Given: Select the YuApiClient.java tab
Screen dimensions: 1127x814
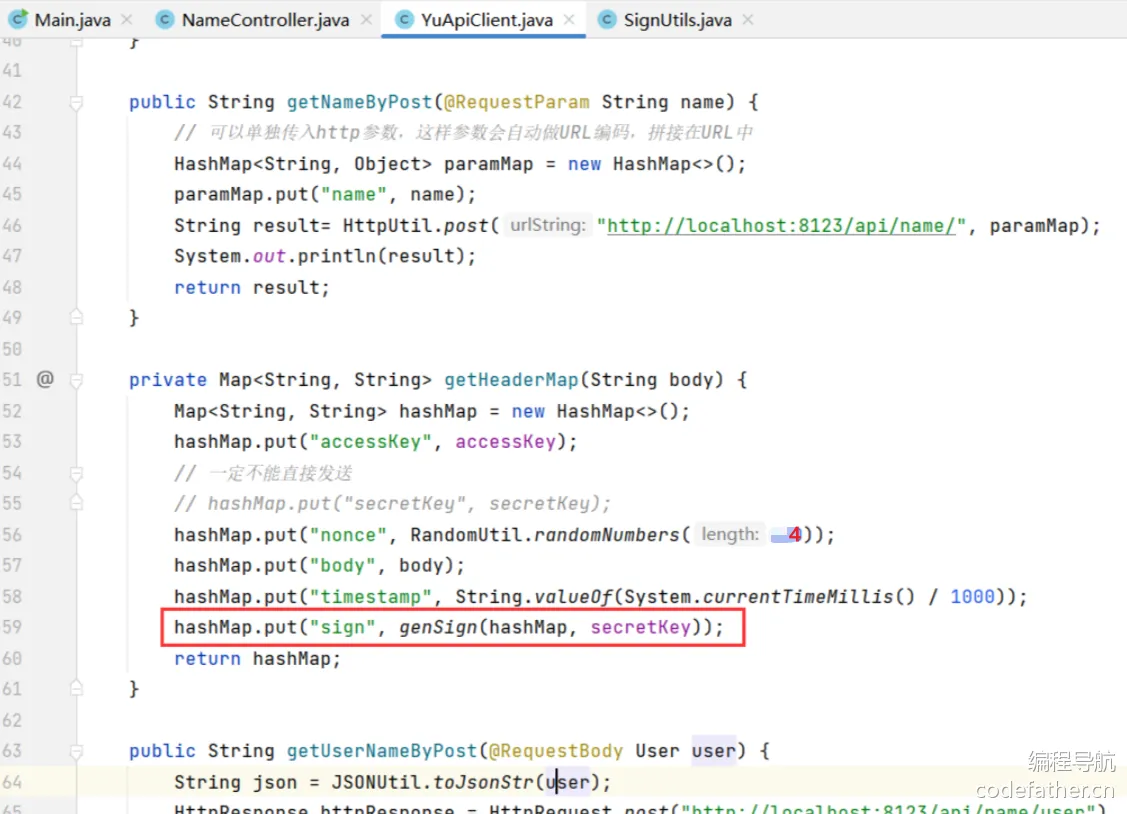Looking at the screenshot, I should (x=487, y=19).
